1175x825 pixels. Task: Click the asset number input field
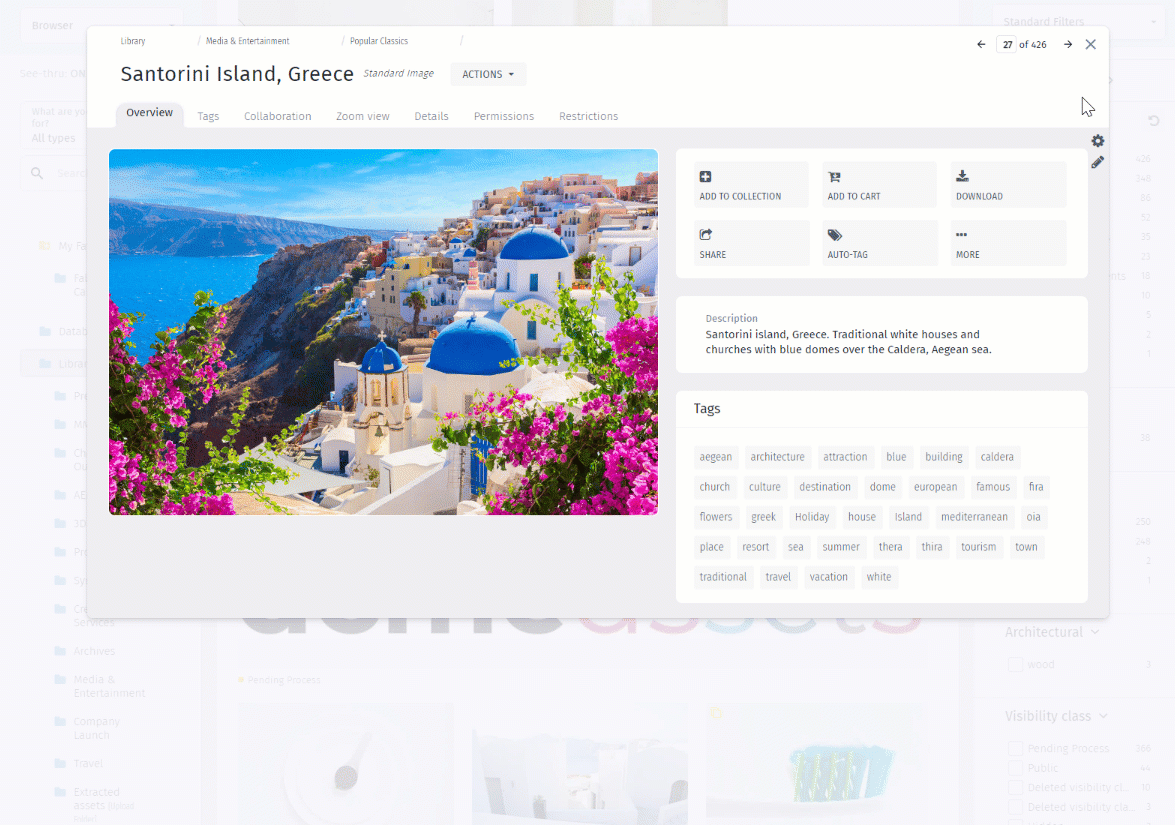[x=1006, y=44]
